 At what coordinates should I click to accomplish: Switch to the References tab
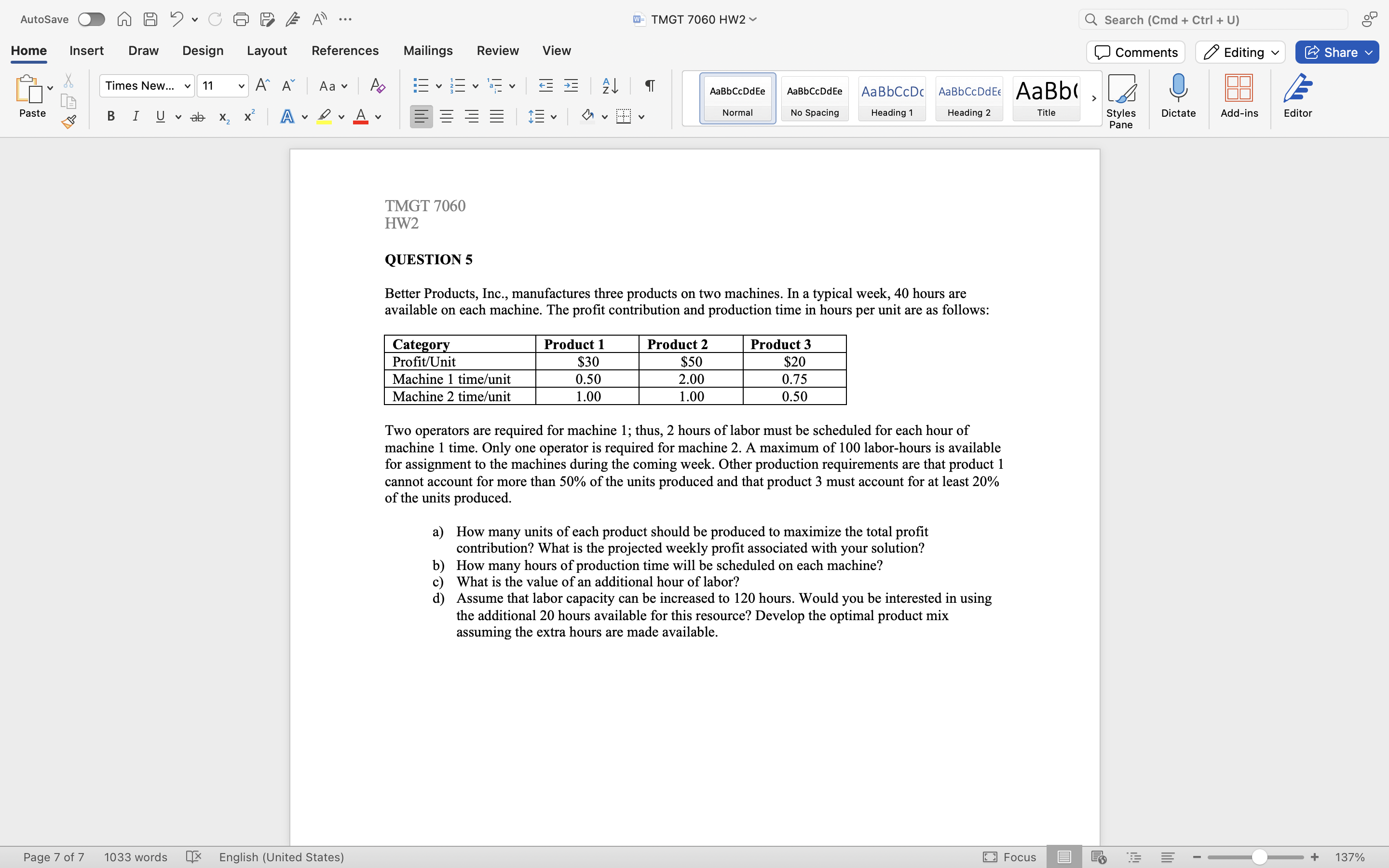(345, 51)
